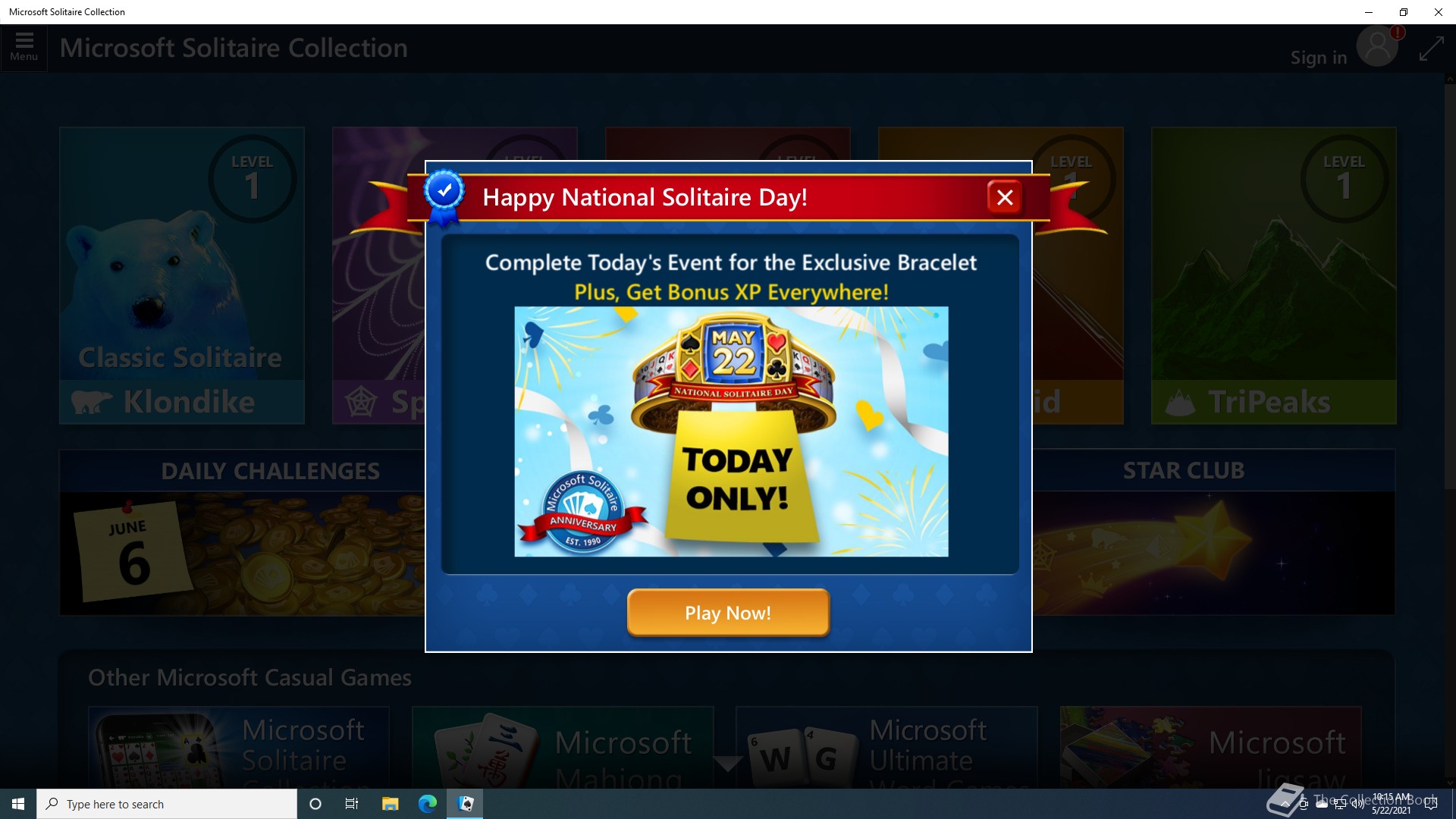The image size is (1456, 819).
Task: Open the Microsoft Mahjong game tile
Action: 563,748
